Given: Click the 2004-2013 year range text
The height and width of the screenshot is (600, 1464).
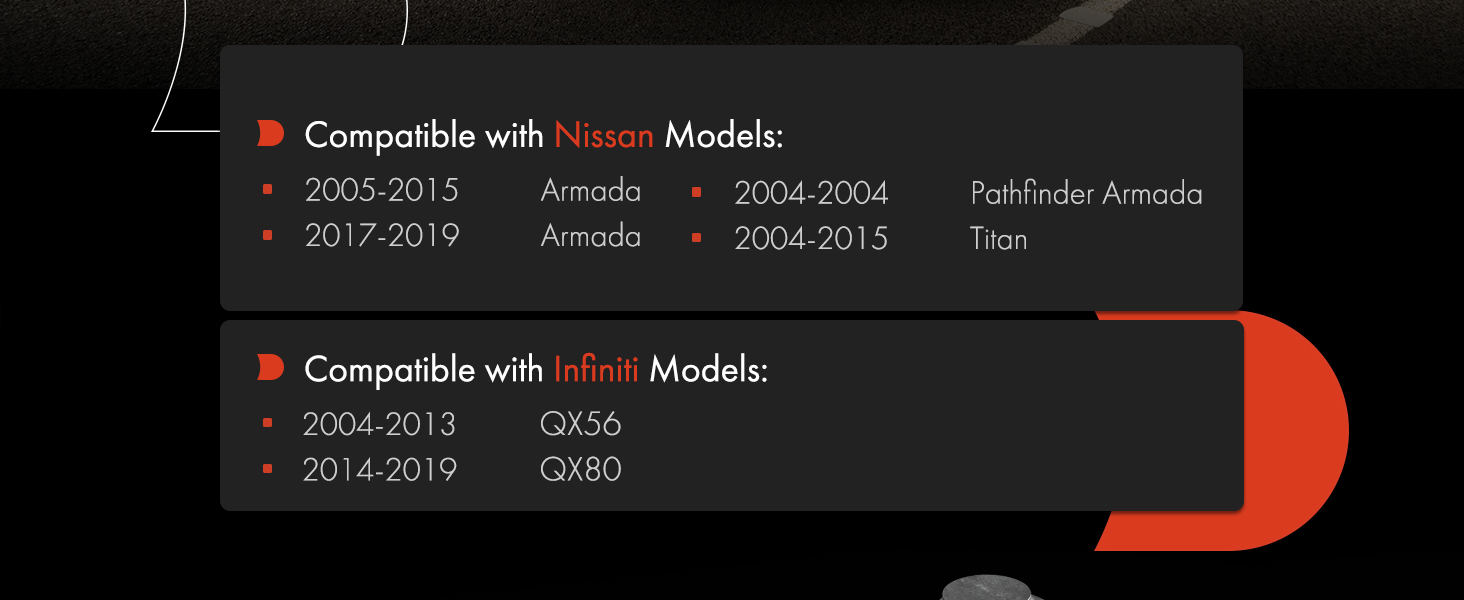Looking at the screenshot, I should [x=379, y=424].
